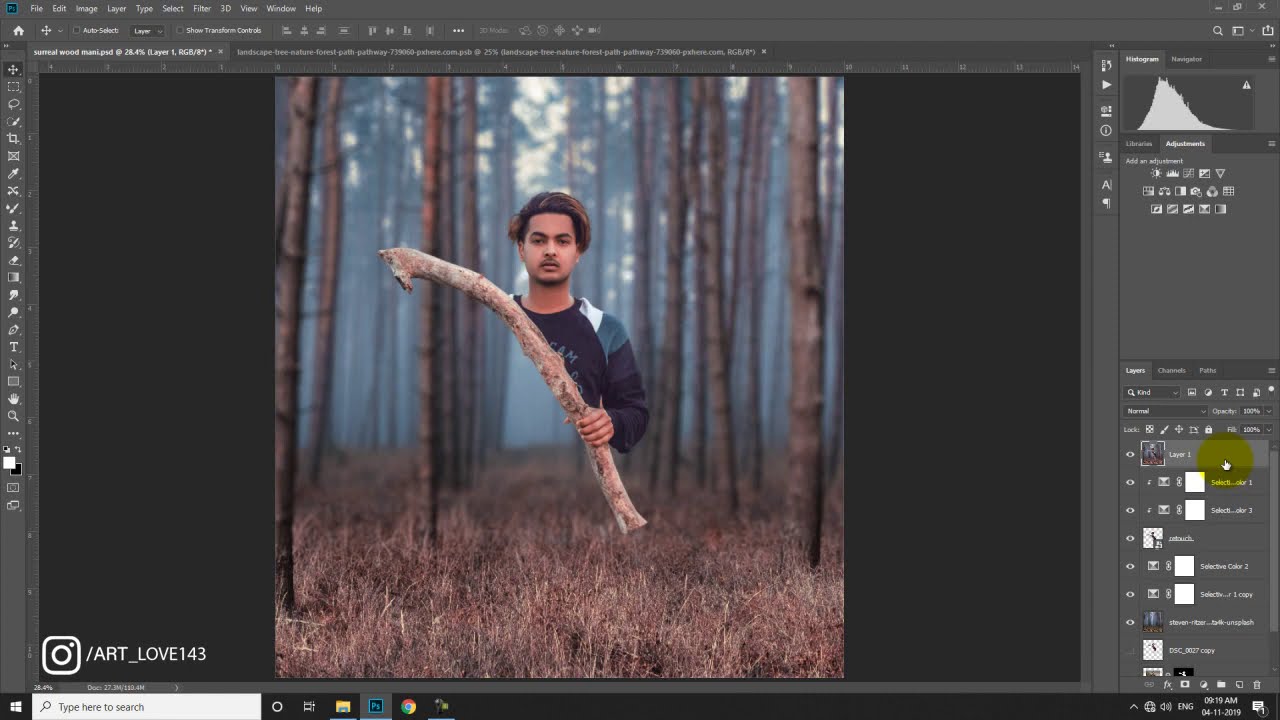Select the Lasso tool
The height and width of the screenshot is (720, 1280).
pos(14,104)
